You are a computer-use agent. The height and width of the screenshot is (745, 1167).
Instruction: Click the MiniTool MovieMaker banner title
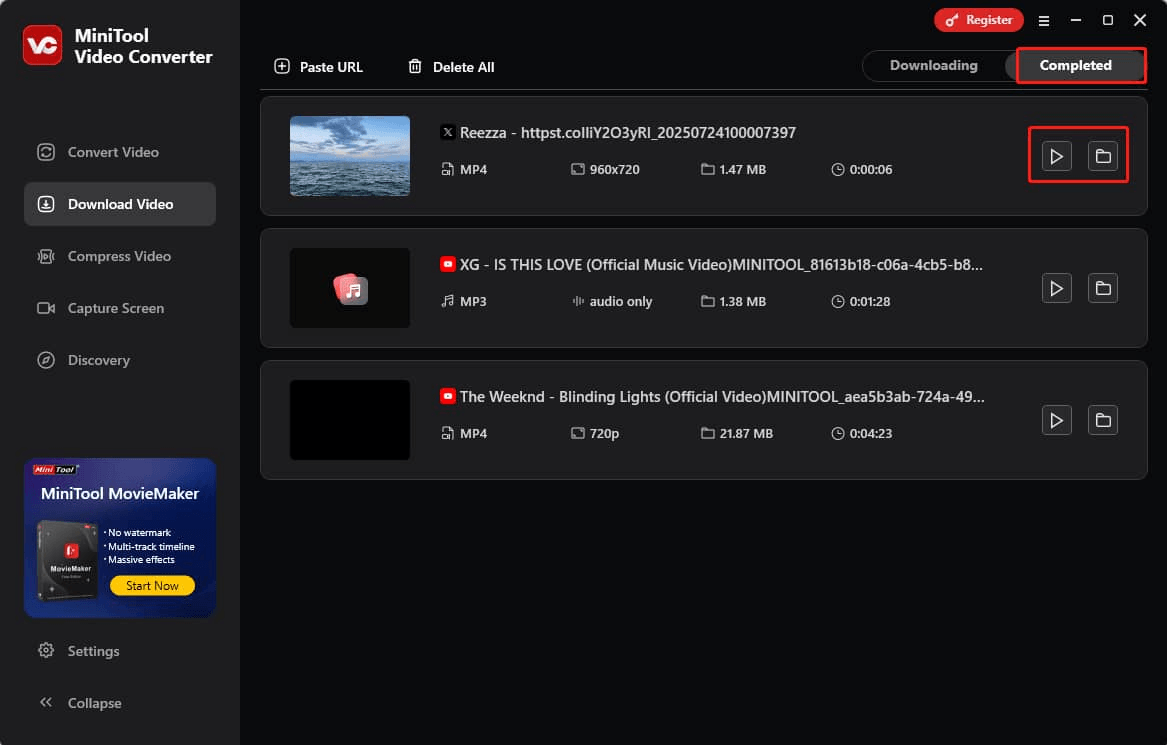click(120, 494)
